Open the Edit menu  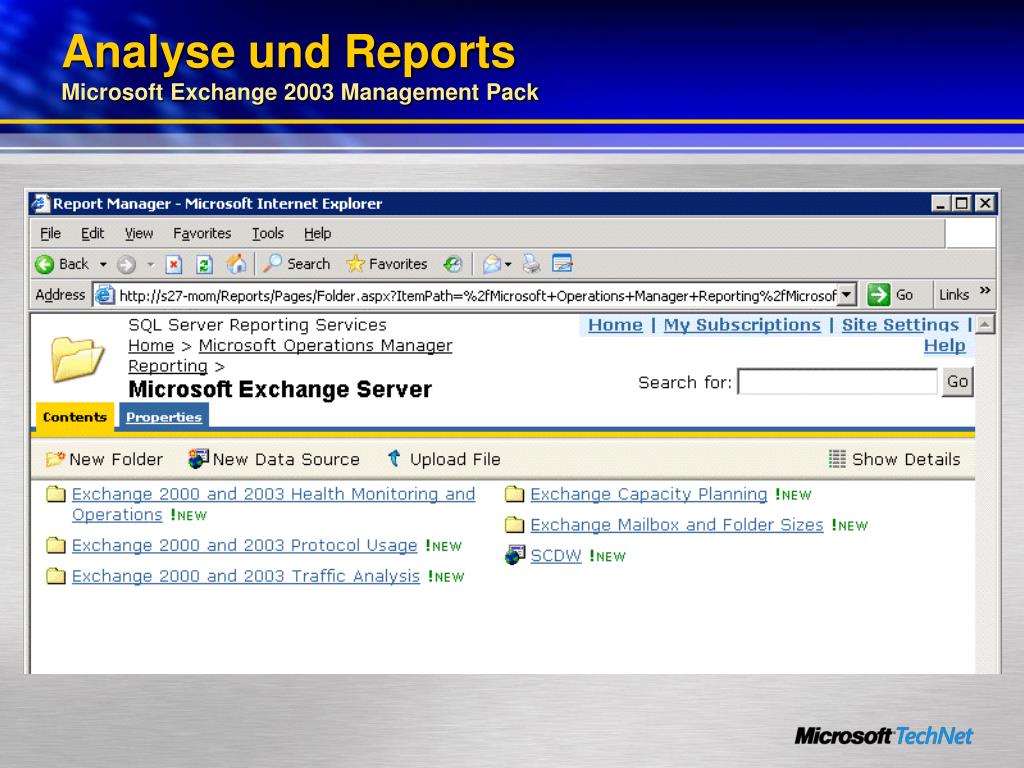[x=92, y=233]
